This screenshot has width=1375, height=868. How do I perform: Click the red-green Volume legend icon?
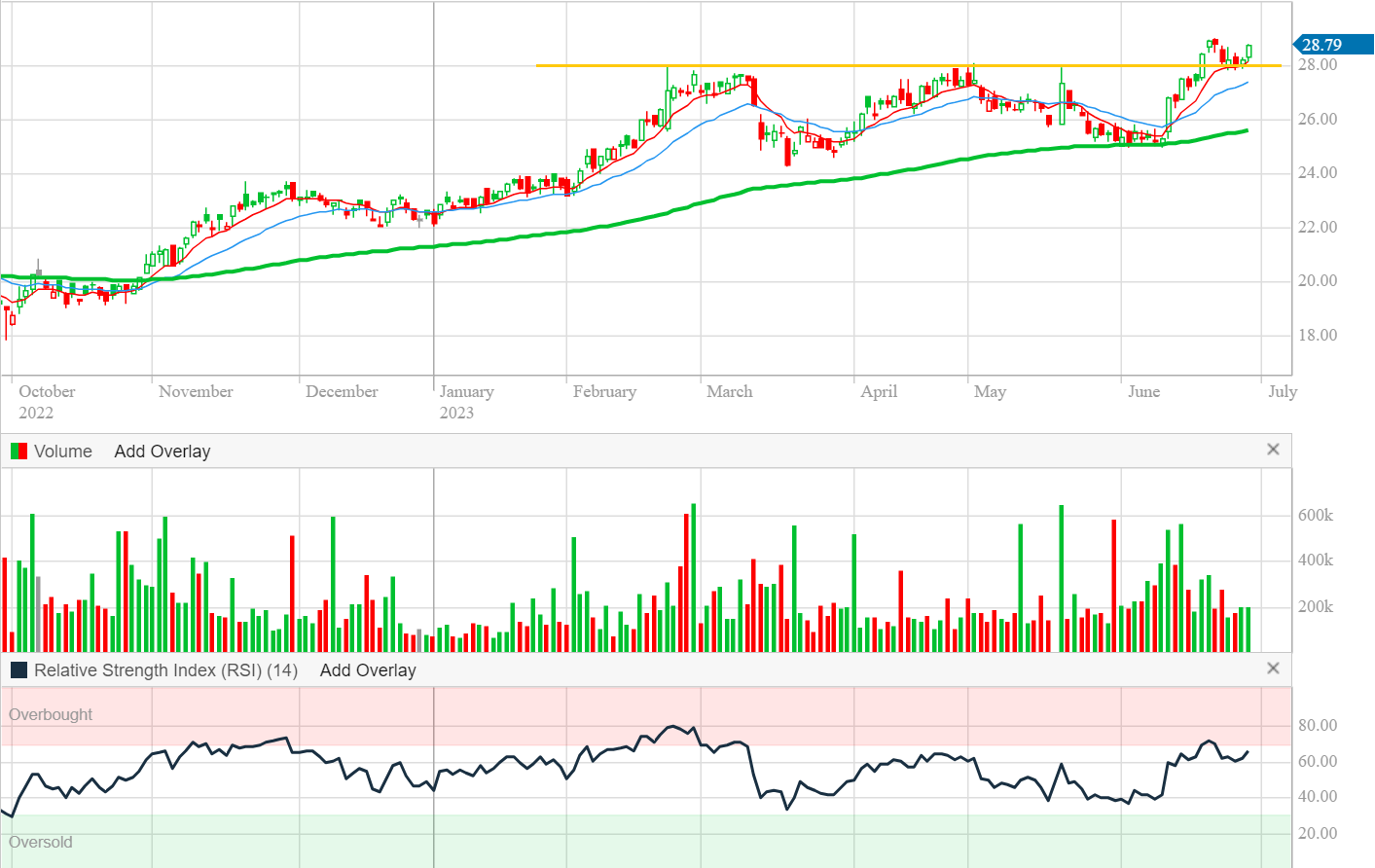(18, 452)
